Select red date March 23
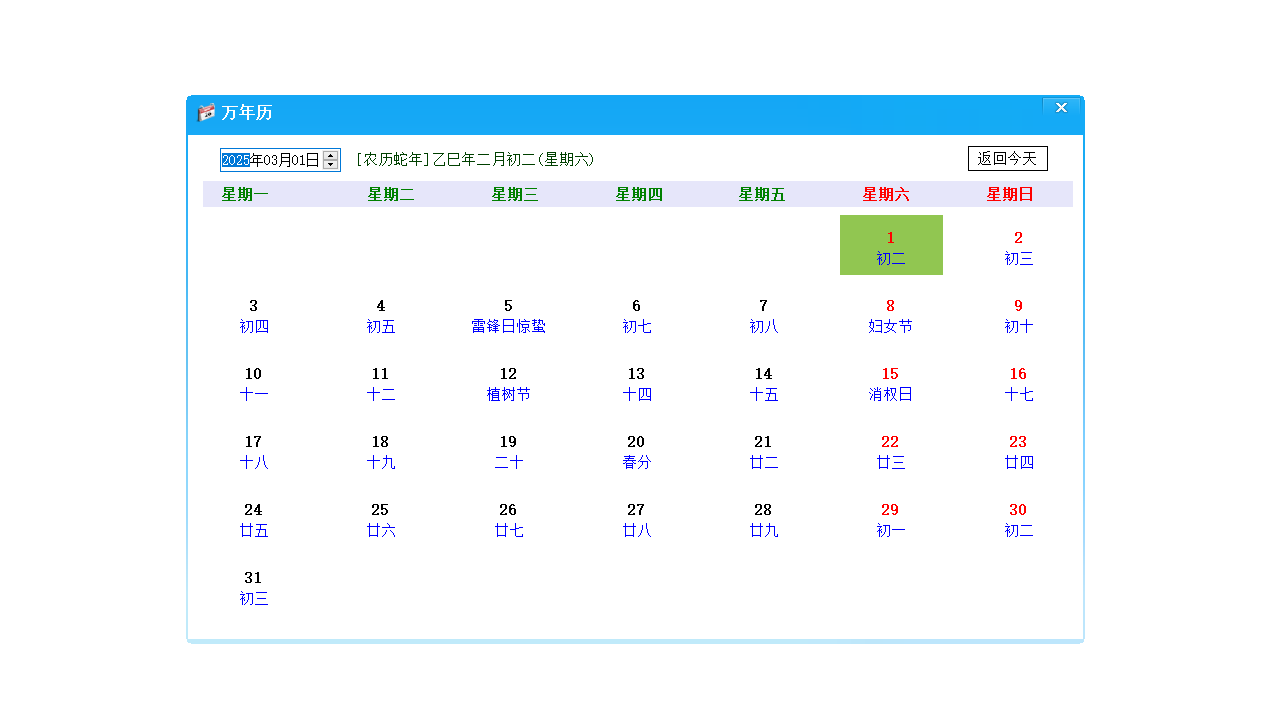 click(1017, 452)
